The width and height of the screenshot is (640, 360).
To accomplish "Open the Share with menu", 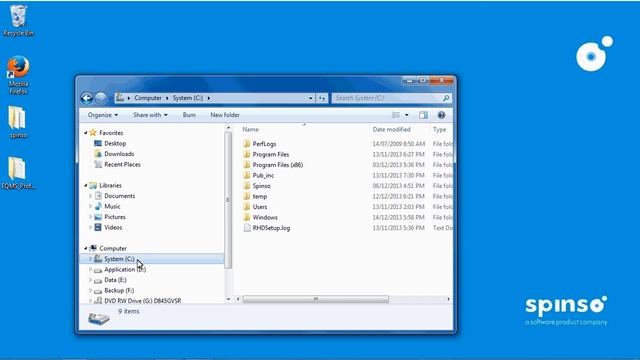I will [150, 115].
